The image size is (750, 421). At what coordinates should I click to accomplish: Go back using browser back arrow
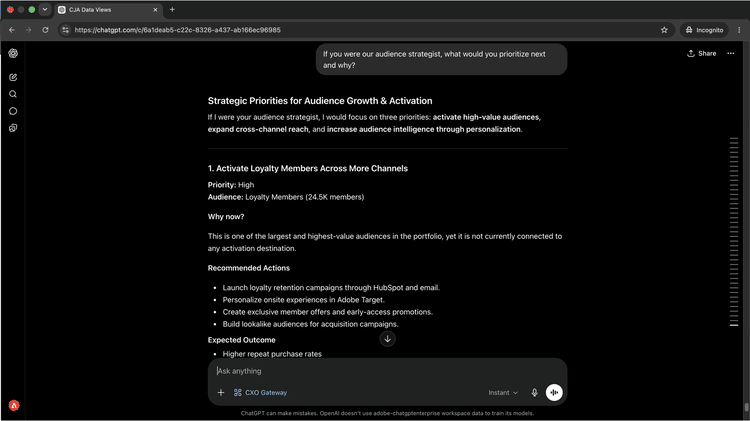tap(12, 30)
